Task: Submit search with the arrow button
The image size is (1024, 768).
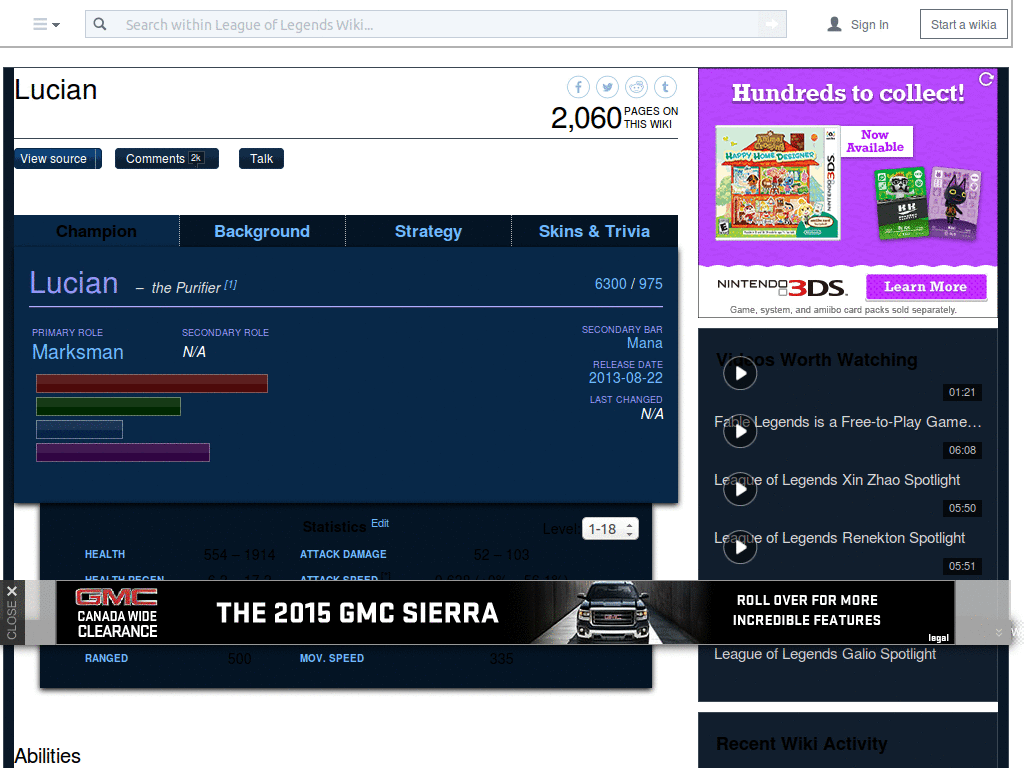Action: (772, 24)
